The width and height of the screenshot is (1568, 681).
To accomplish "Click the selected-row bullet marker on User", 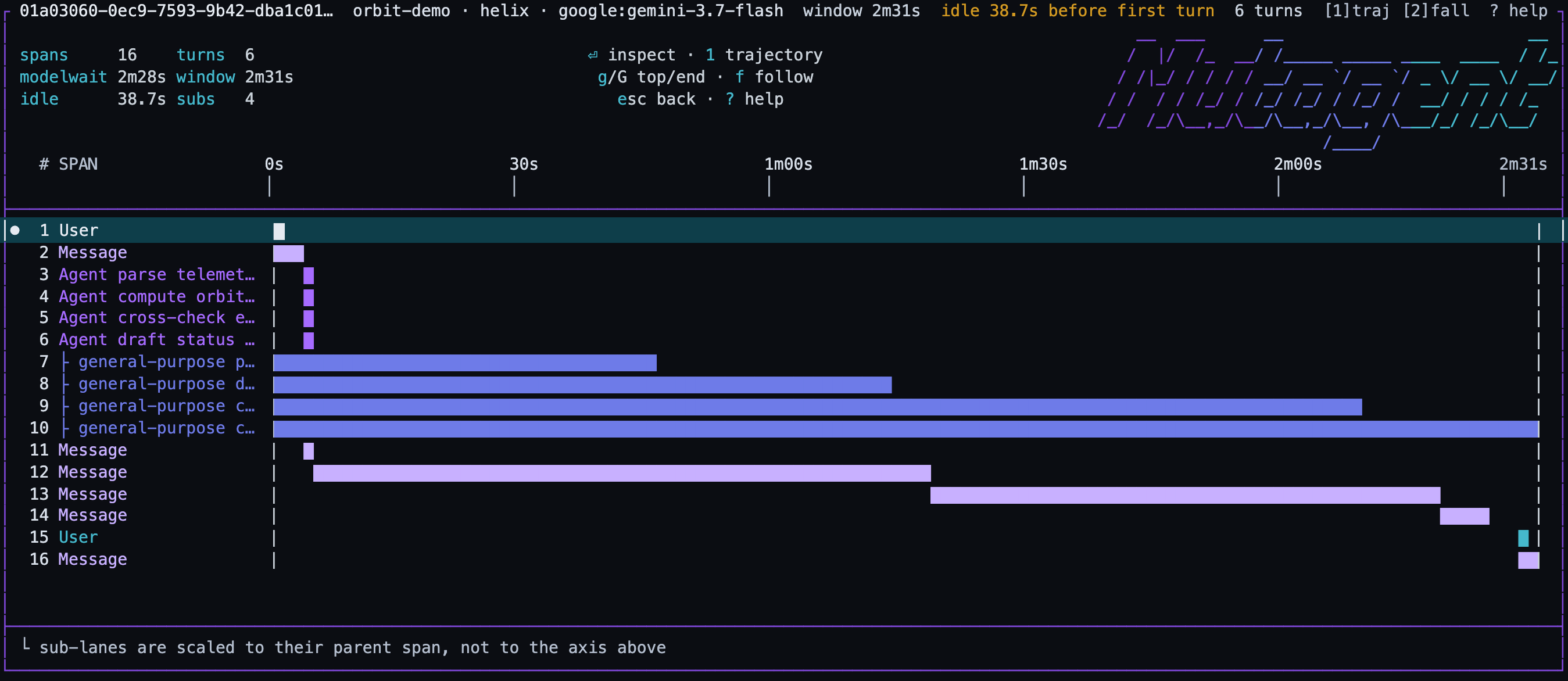I will click(x=15, y=230).
